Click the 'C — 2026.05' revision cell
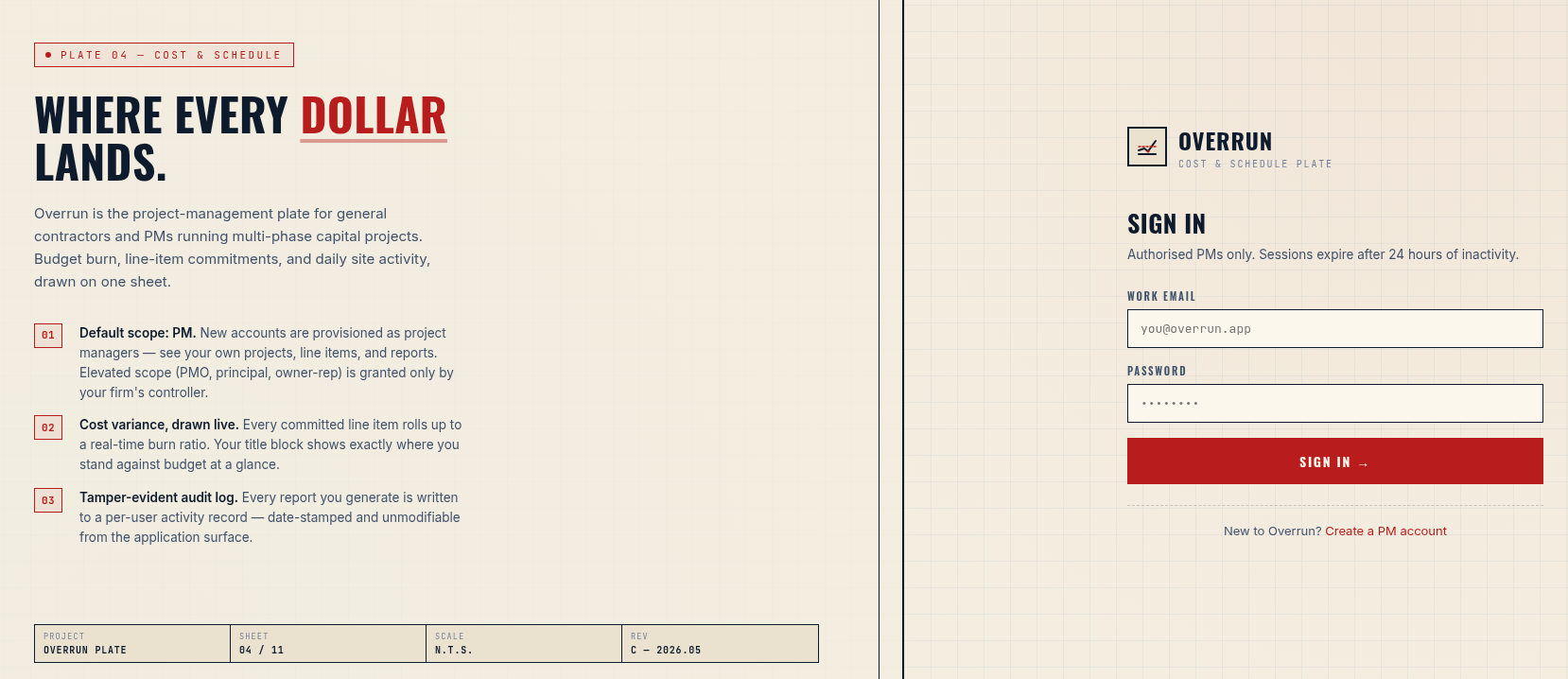1568x679 pixels. click(720, 643)
